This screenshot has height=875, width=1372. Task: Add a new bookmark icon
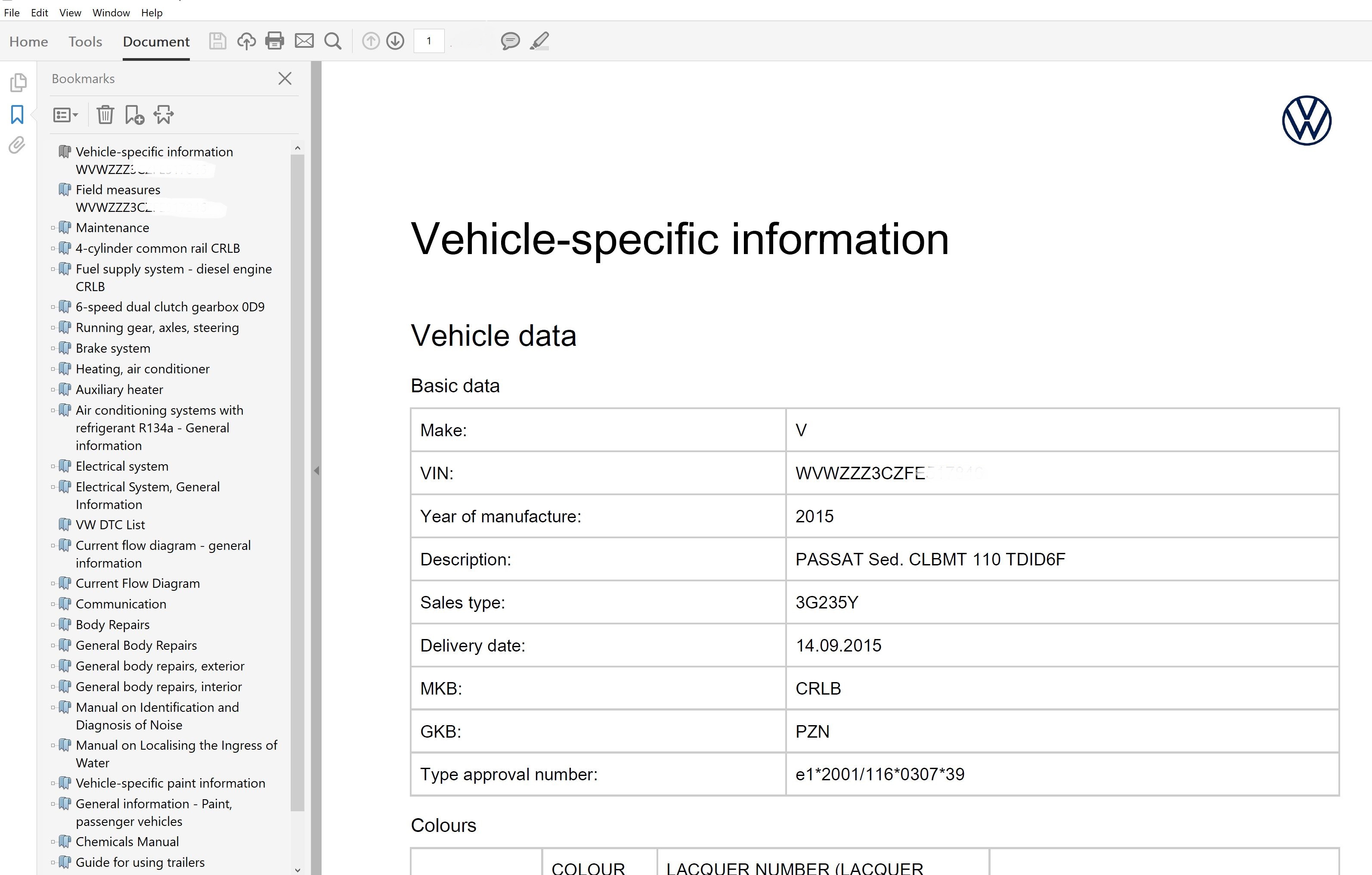pyautogui.click(x=134, y=115)
